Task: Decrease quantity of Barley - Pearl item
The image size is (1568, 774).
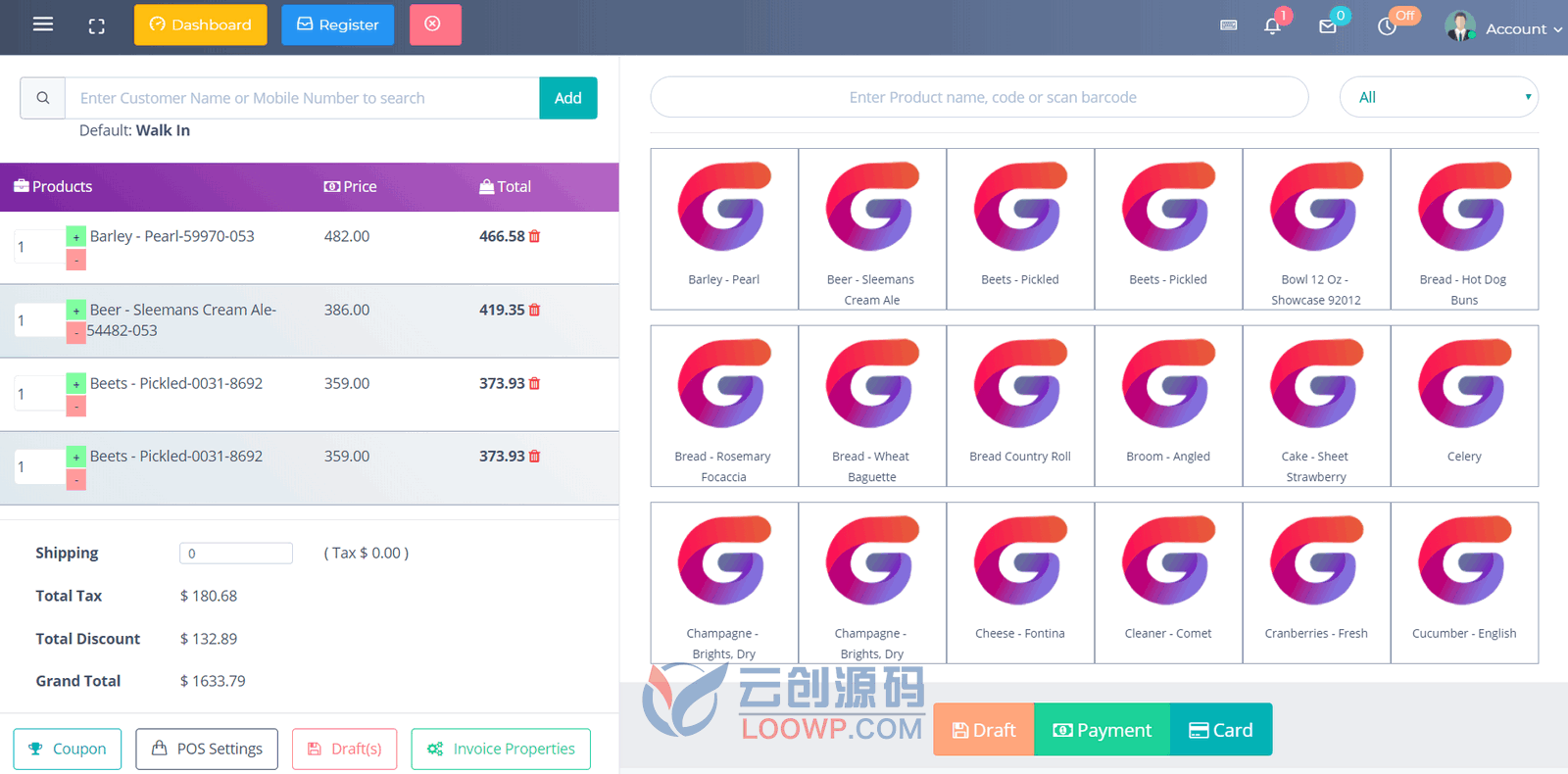Action: (76, 260)
